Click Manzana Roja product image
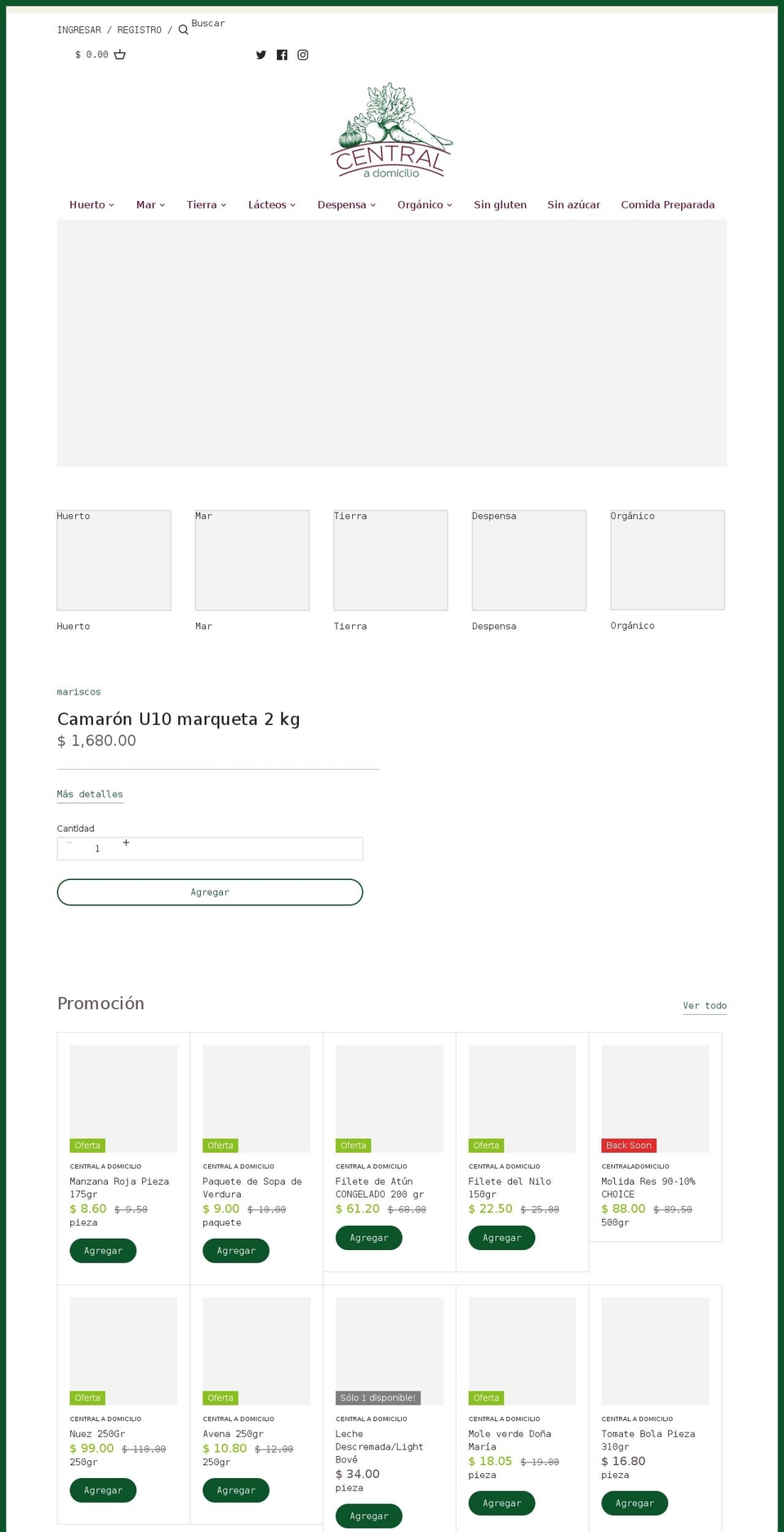 click(x=123, y=1098)
